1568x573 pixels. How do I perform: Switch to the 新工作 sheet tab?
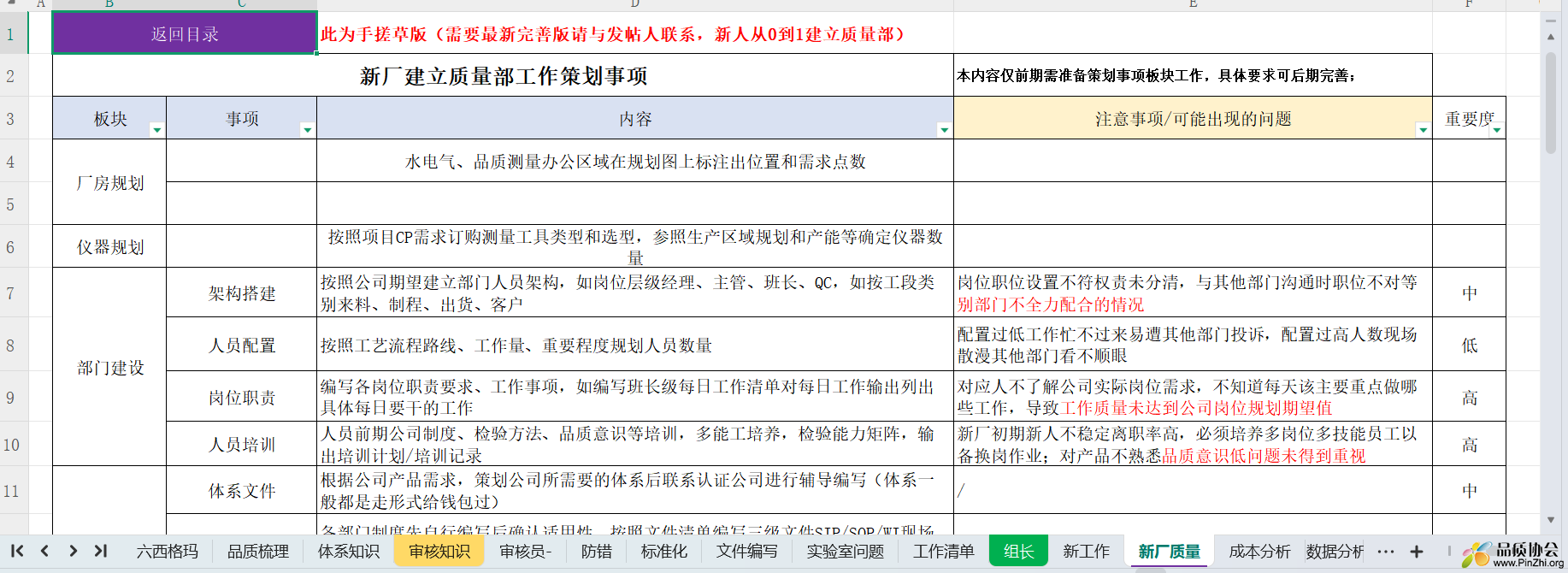[x=1087, y=552]
